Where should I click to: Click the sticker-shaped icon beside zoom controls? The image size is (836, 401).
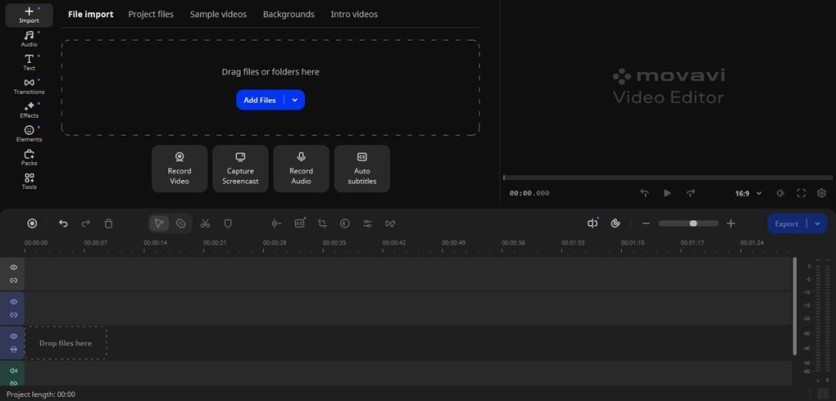pyautogui.click(x=615, y=223)
